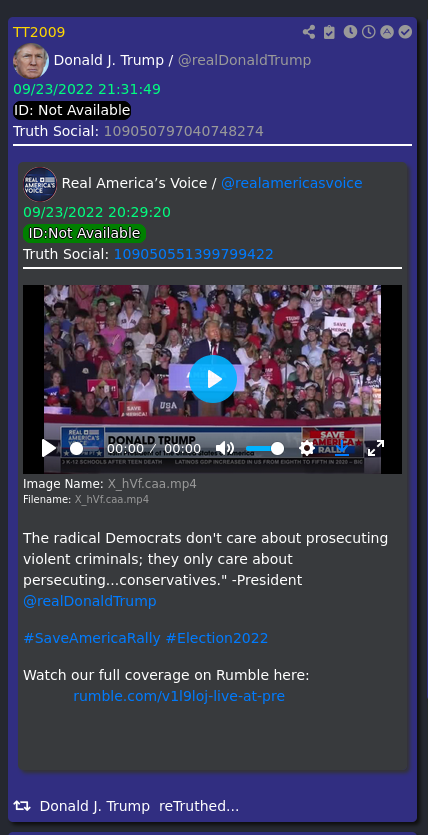Open the @realamericasvoice profile link
The image size is (428, 835).
tap(292, 183)
